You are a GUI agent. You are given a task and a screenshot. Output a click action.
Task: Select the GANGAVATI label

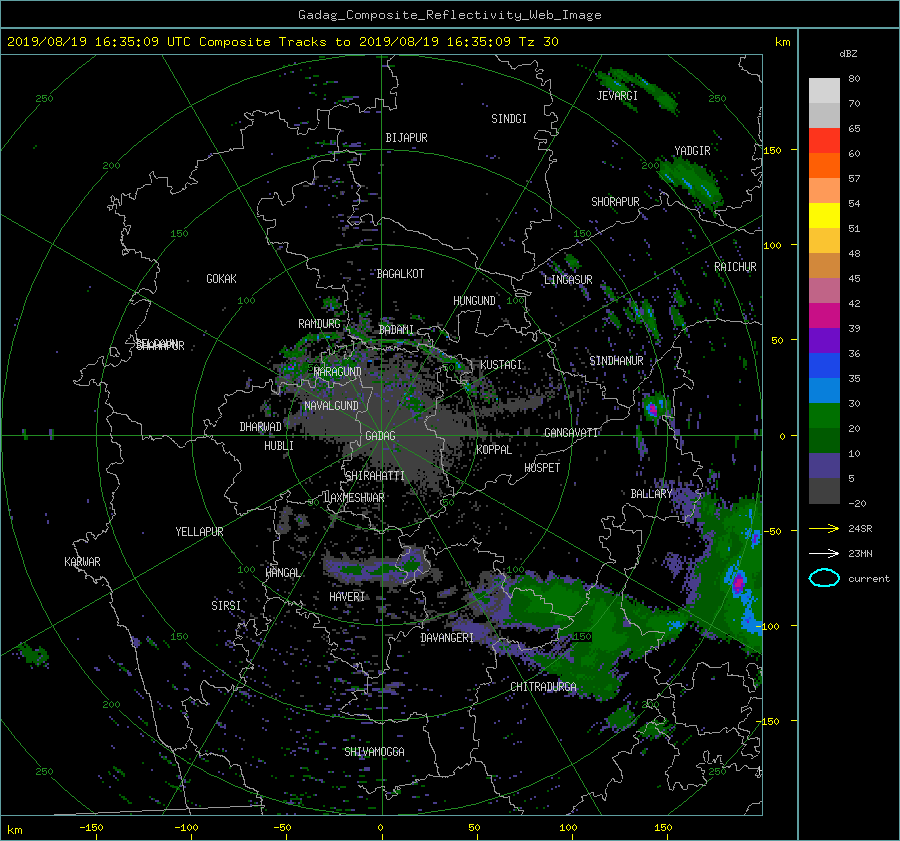point(571,433)
